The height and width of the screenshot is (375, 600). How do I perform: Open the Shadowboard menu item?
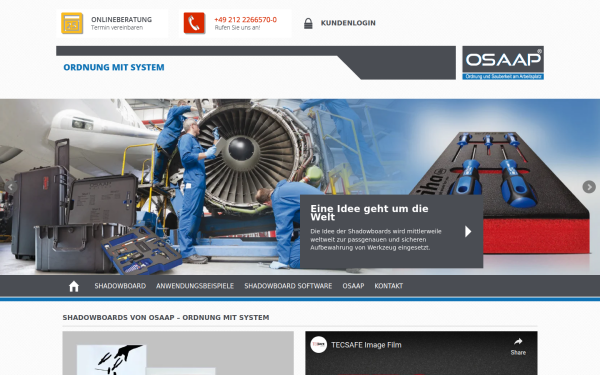120,286
